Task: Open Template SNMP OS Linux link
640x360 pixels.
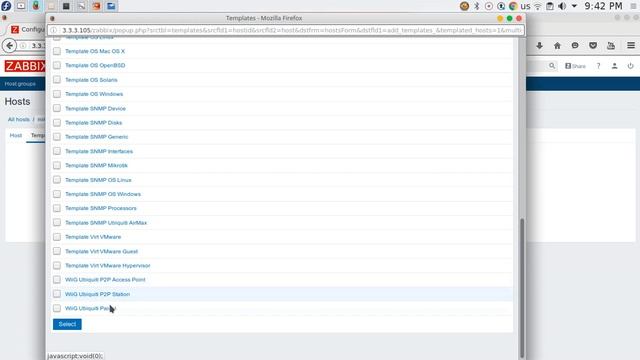Action: click(98, 180)
